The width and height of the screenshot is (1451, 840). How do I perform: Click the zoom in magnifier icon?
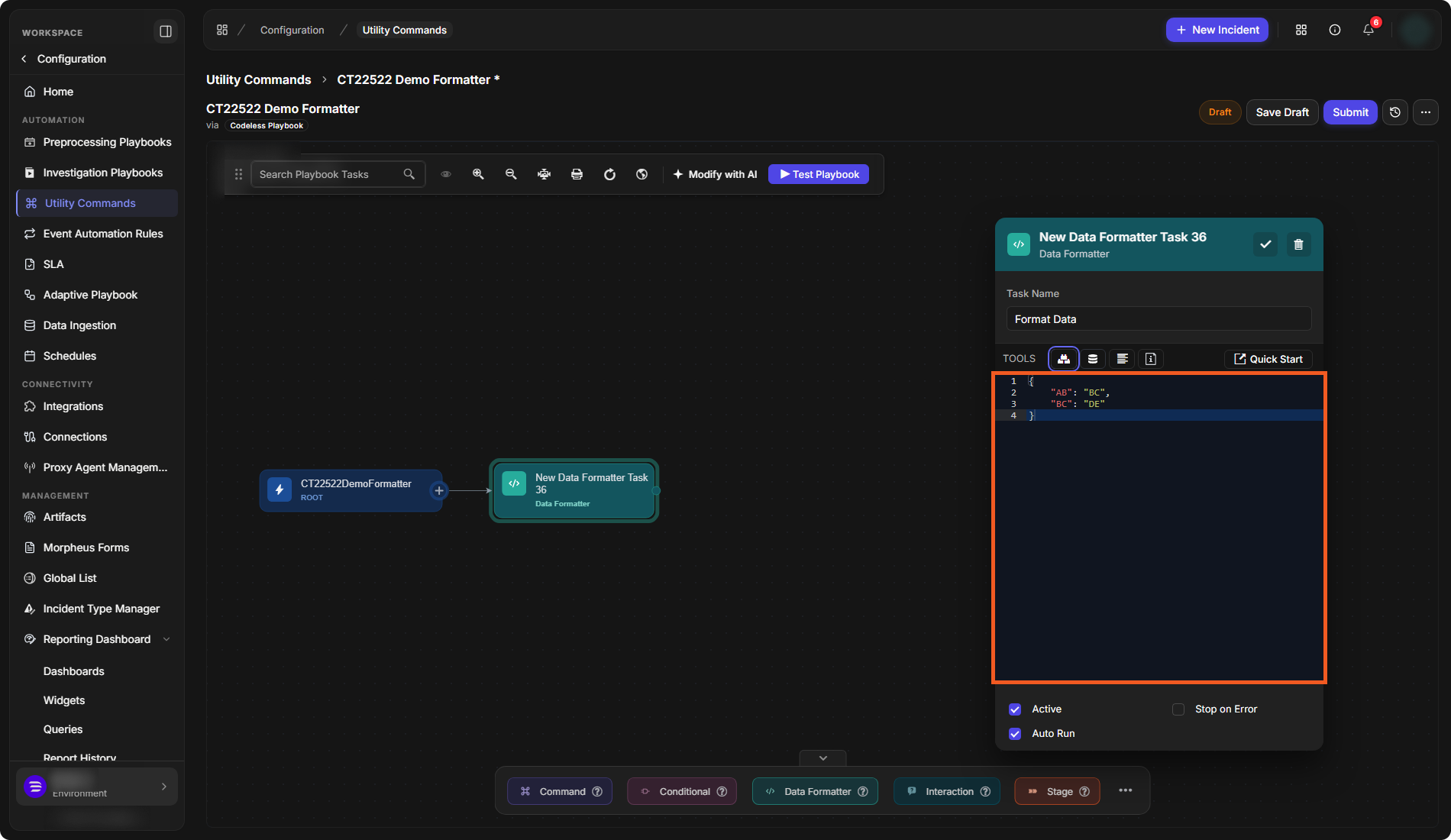coord(478,174)
